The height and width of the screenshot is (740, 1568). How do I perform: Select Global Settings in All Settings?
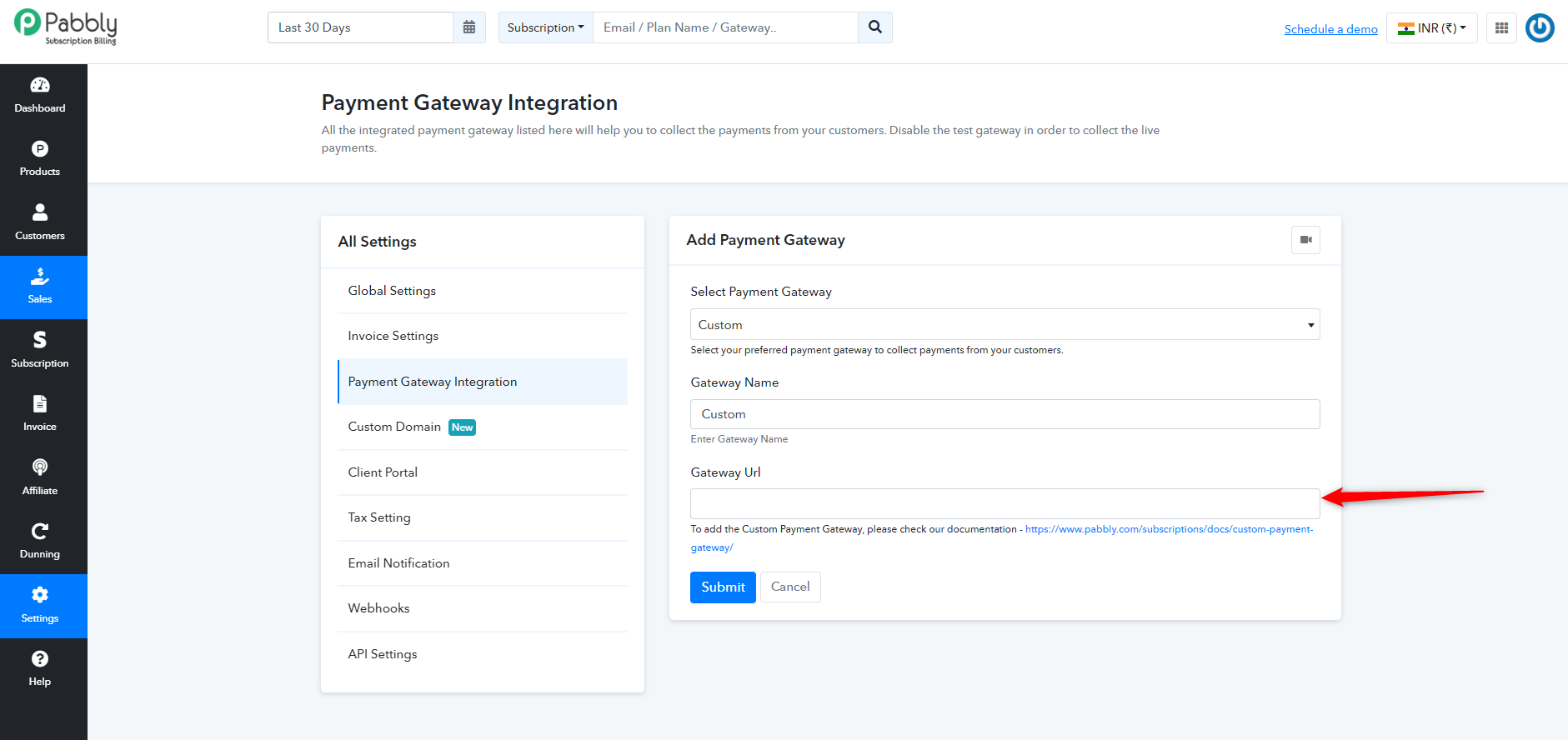(x=483, y=291)
